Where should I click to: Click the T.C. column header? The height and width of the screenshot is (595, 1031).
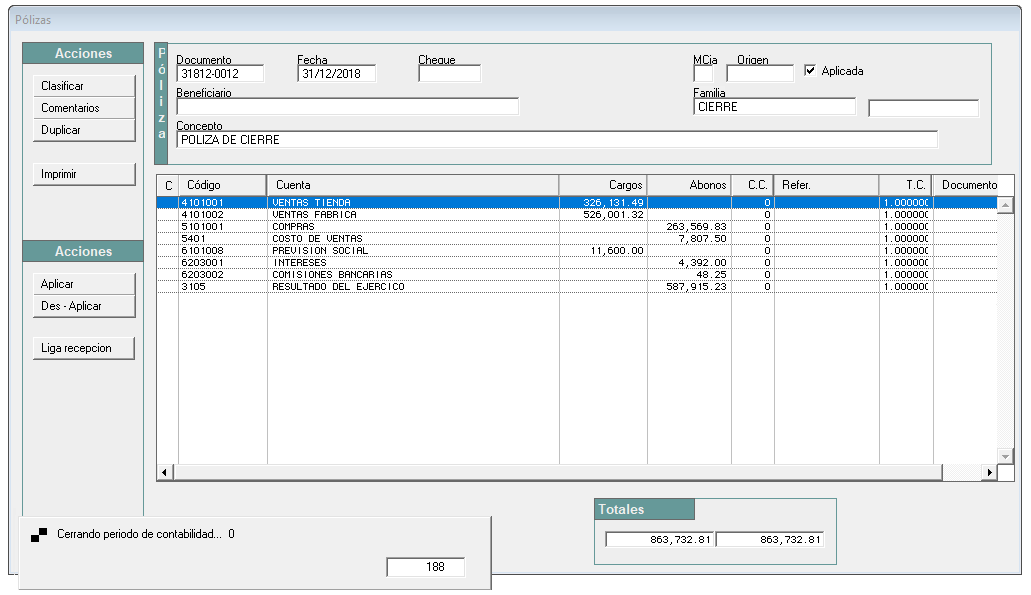coord(906,185)
